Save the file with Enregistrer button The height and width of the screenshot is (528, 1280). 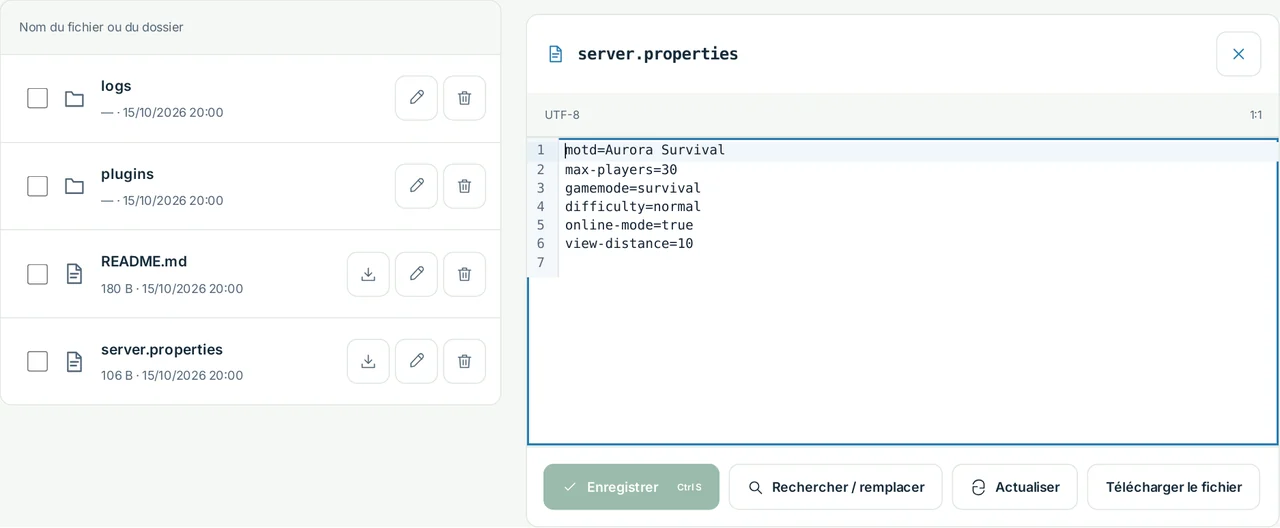point(631,487)
